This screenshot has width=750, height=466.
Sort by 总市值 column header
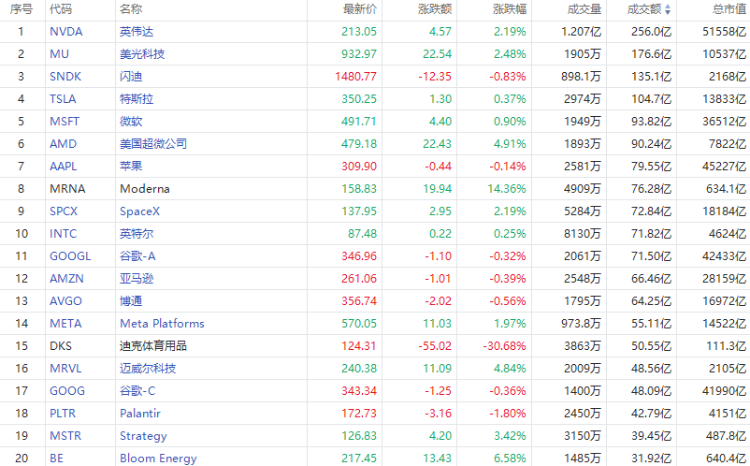[x=729, y=9]
